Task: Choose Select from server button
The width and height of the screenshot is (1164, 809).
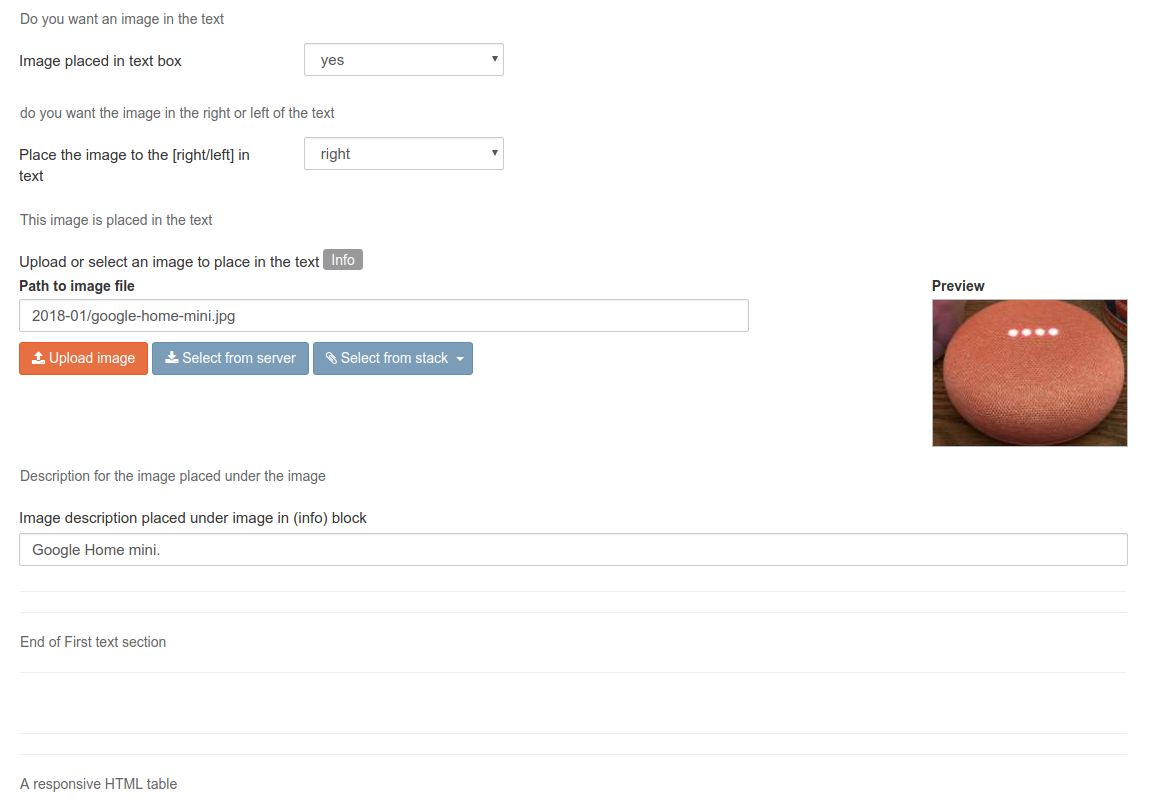Action: 230,358
